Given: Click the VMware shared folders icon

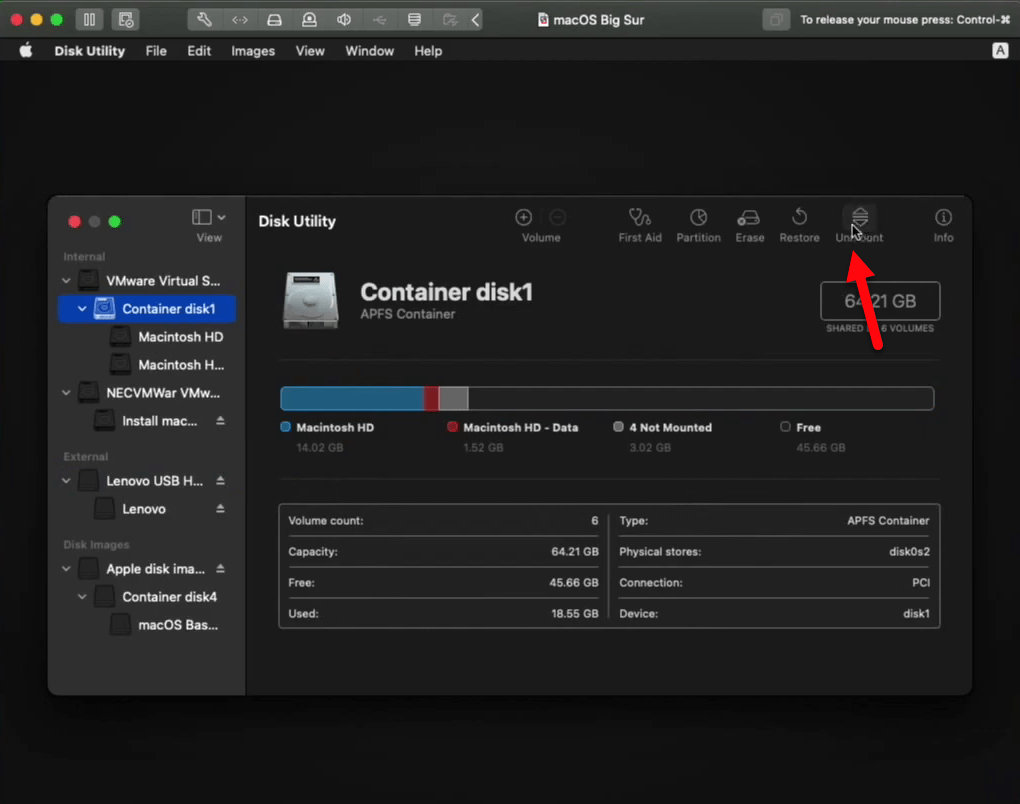Looking at the screenshot, I should click(x=450, y=20).
